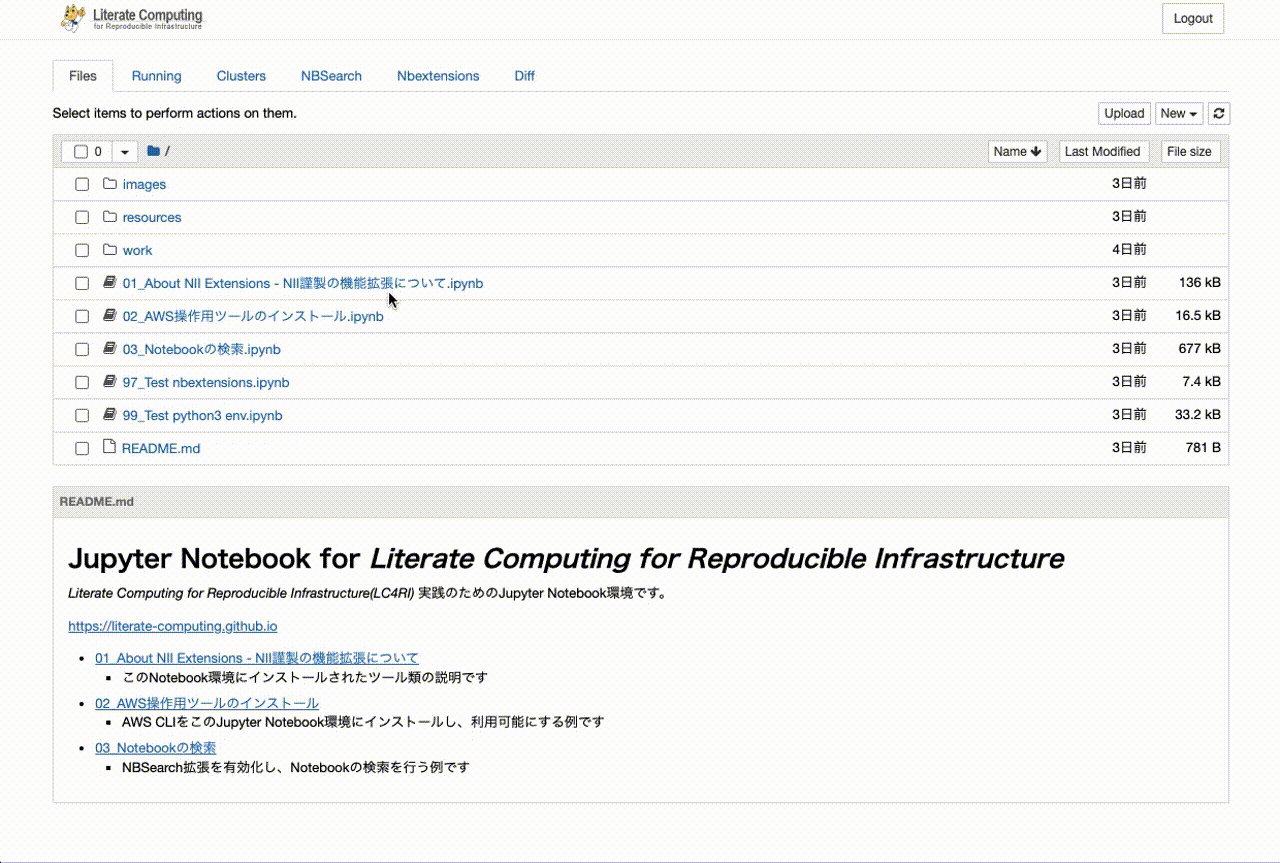This screenshot has height=863, width=1280.
Task: Follow README link 01_About NII Extensions
Action: pos(257,658)
